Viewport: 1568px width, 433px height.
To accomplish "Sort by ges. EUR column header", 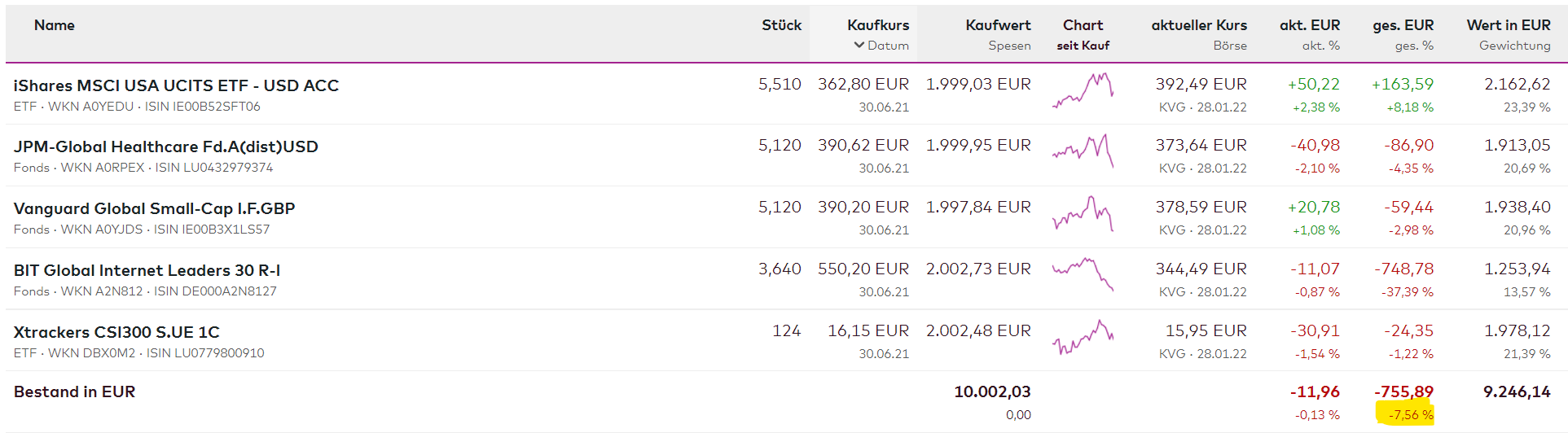I will [1403, 25].
